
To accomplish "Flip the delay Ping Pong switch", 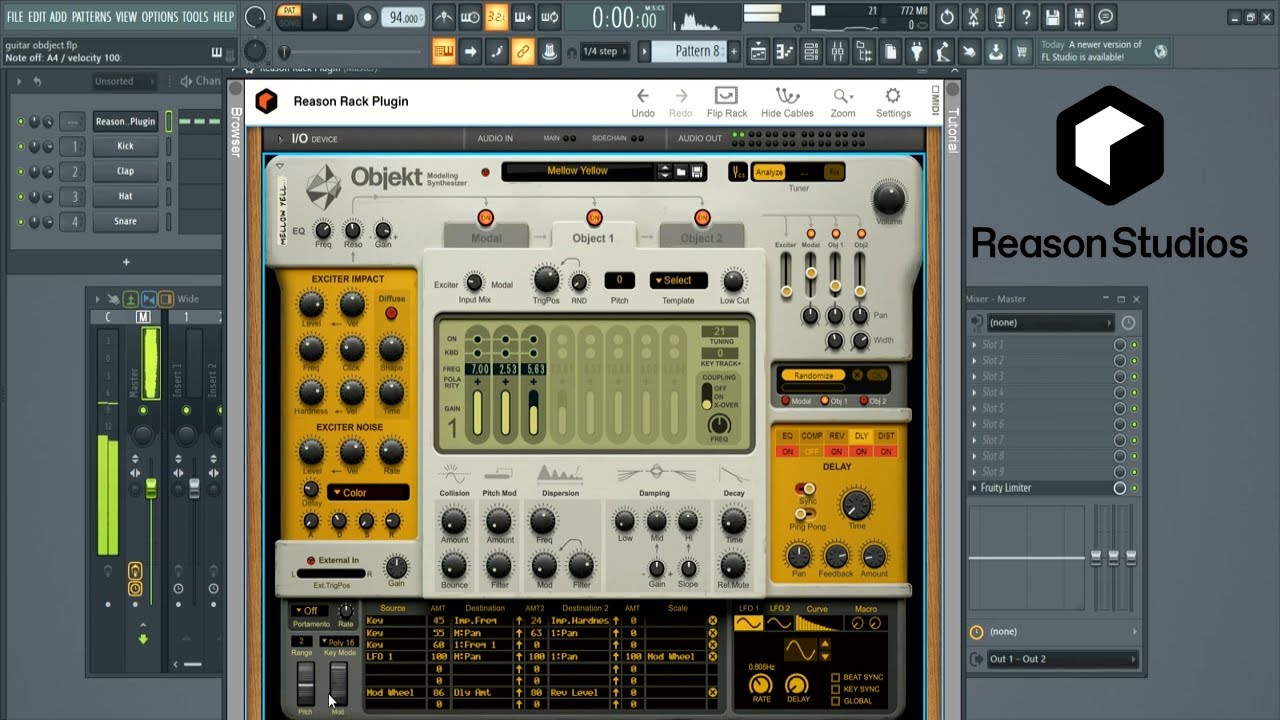I will tap(804, 514).
